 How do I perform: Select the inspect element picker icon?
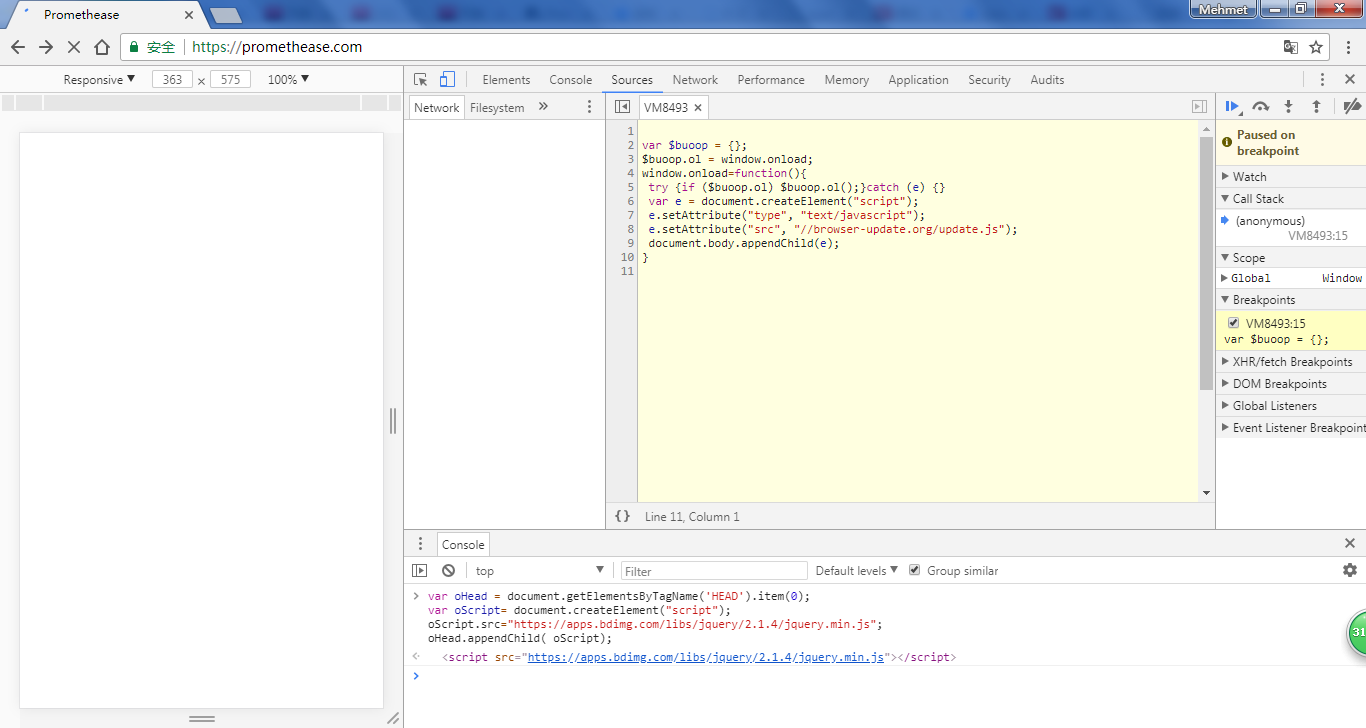pyautogui.click(x=421, y=80)
